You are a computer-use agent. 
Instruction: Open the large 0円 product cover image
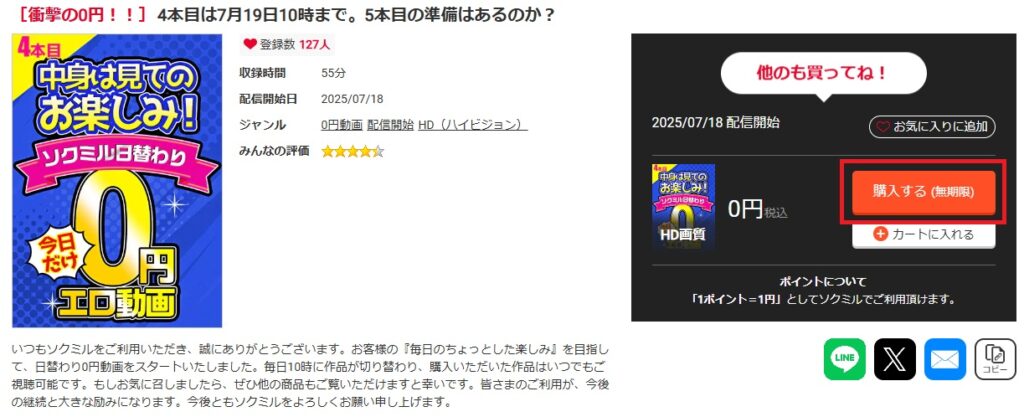click(117, 181)
